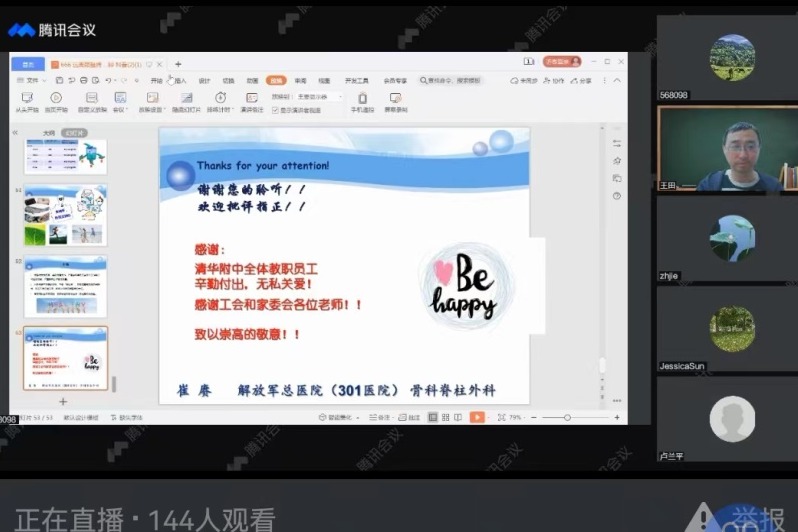Open the speaker notes (演讲备注) tool
The width and height of the screenshot is (798, 532).
(251, 102)
